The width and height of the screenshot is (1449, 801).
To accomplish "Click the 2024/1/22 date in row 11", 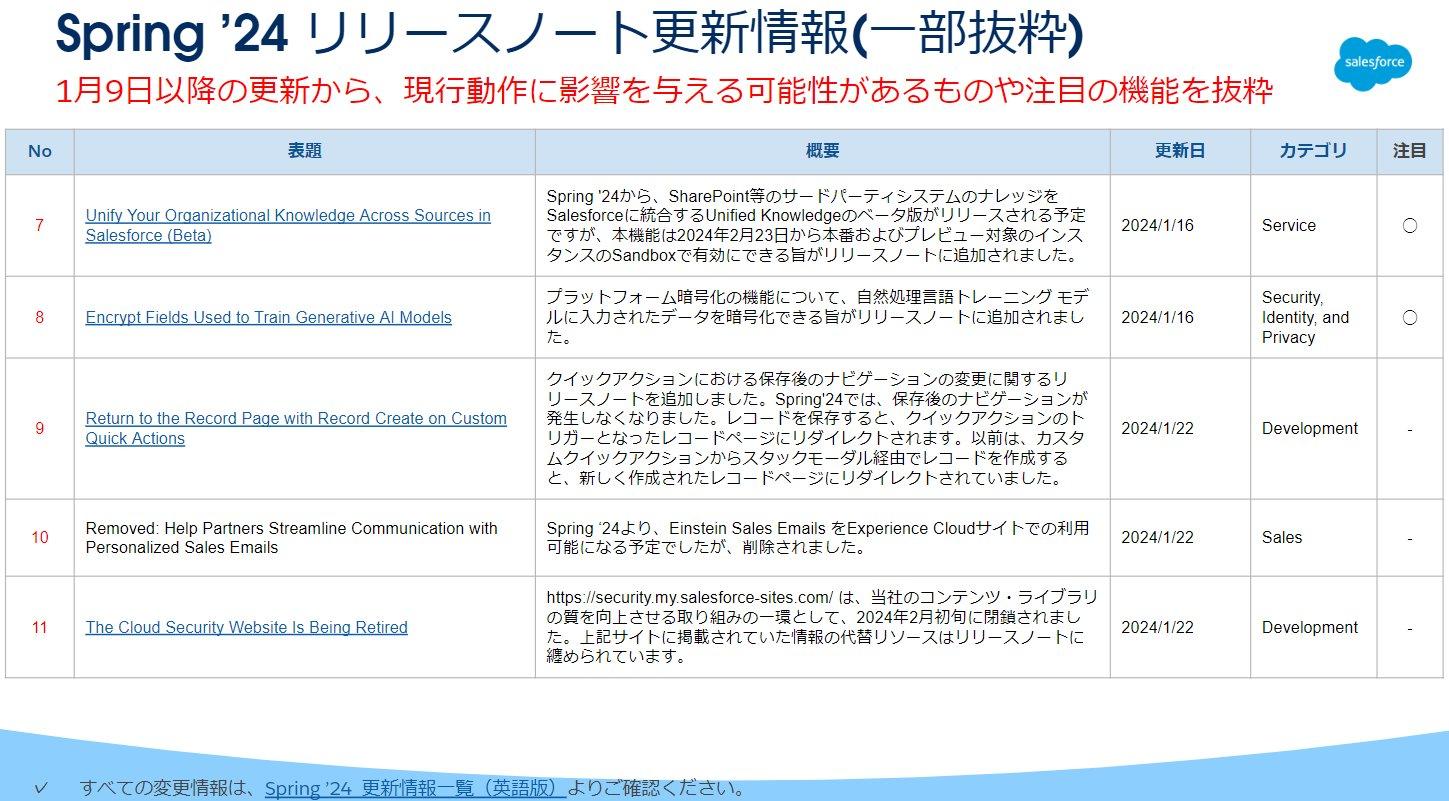I will point(1157,627).
